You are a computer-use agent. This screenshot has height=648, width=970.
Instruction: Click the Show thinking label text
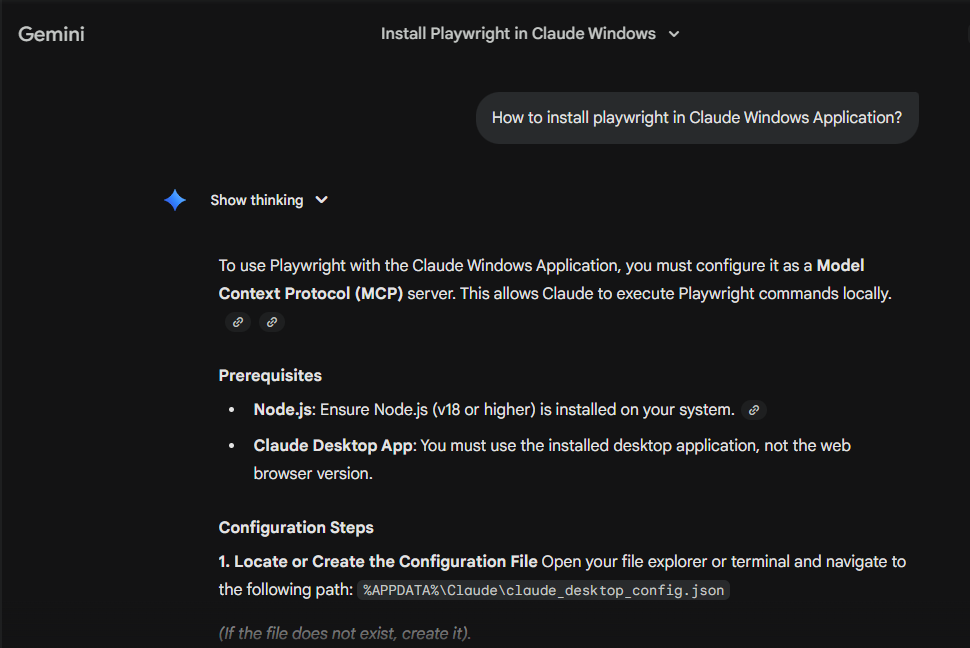[x=255, y=200]
